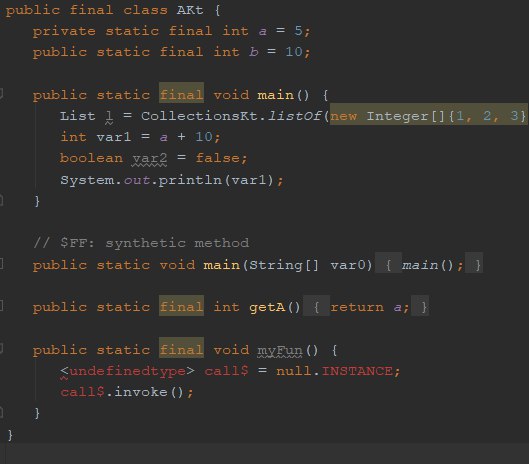The image size is (529, 464).
Task: Click the false literal
Action: click(218, 158)
